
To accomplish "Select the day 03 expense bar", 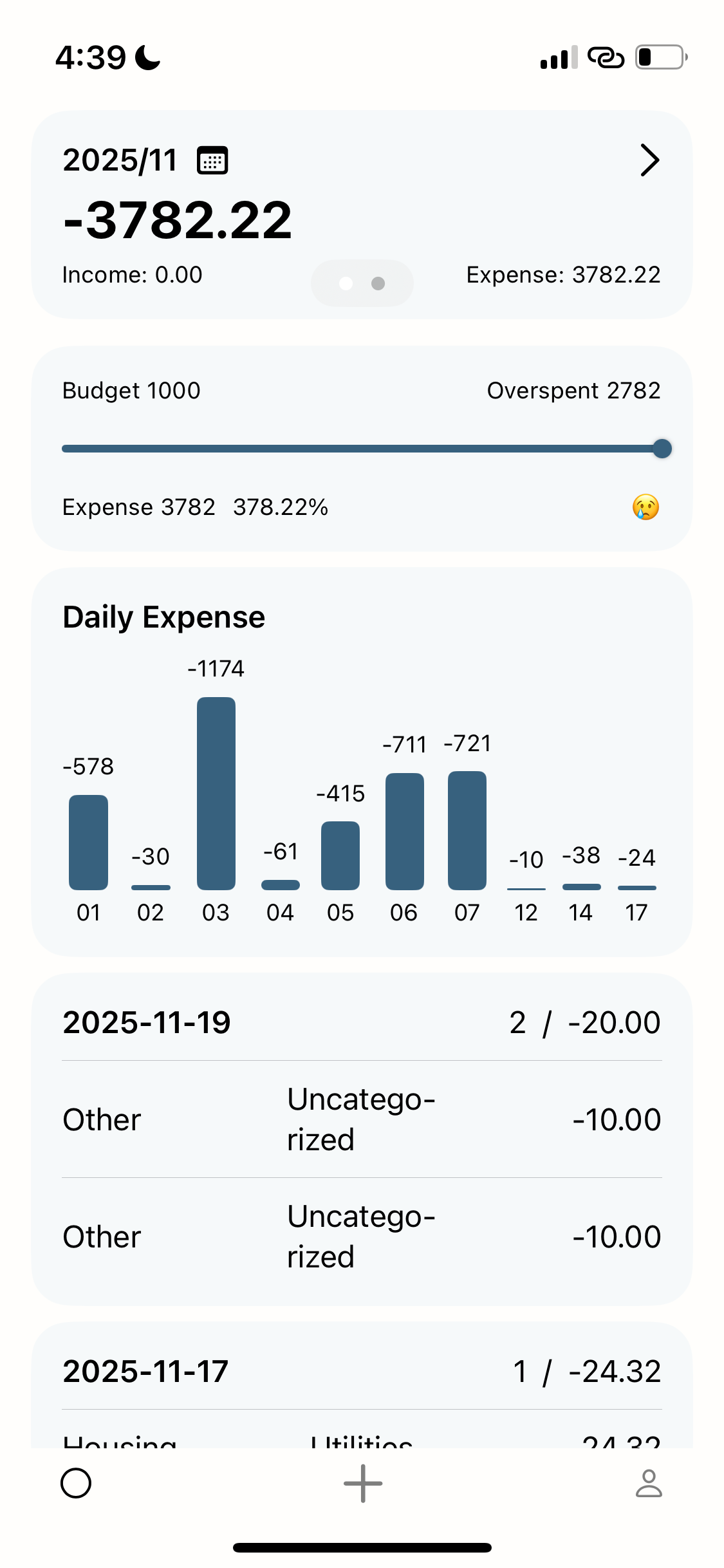I will point(216,793).
